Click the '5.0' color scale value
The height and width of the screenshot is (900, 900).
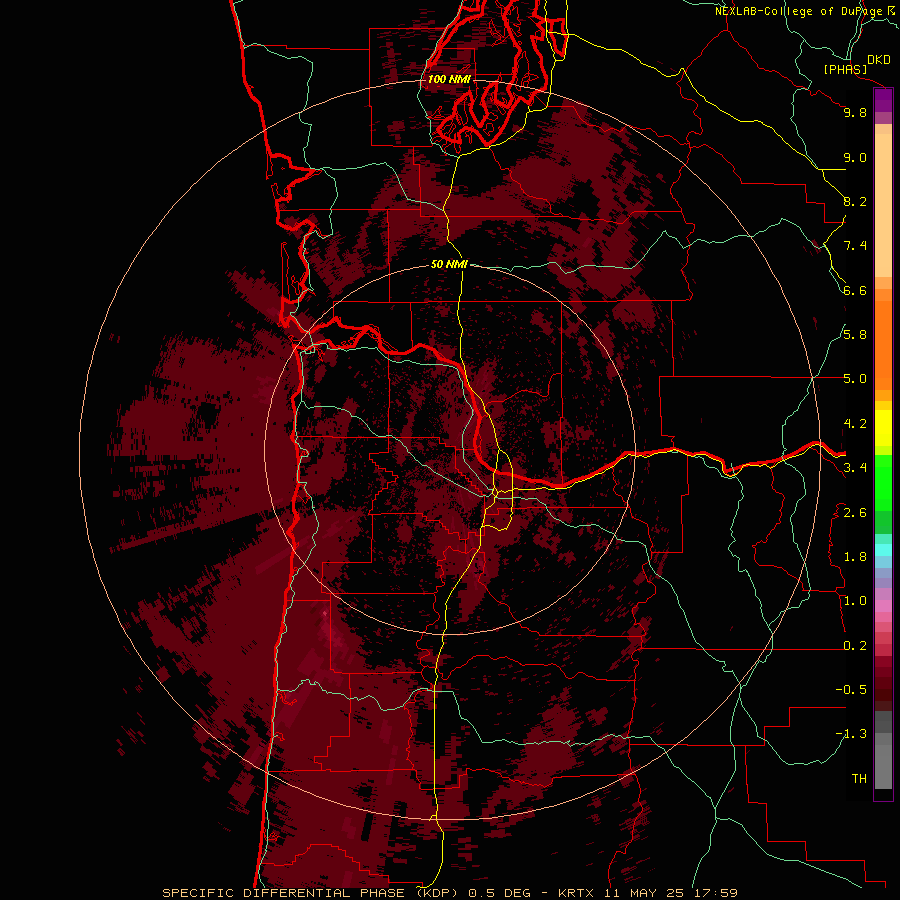pyautogui.click(x=855, y=379)
